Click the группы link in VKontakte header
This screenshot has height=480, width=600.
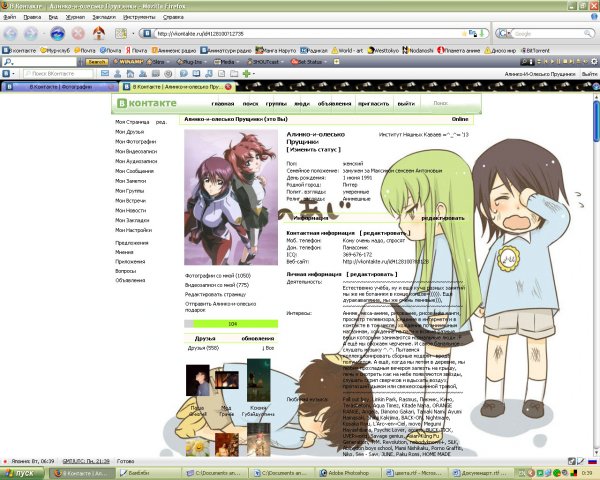coord(276,104)
